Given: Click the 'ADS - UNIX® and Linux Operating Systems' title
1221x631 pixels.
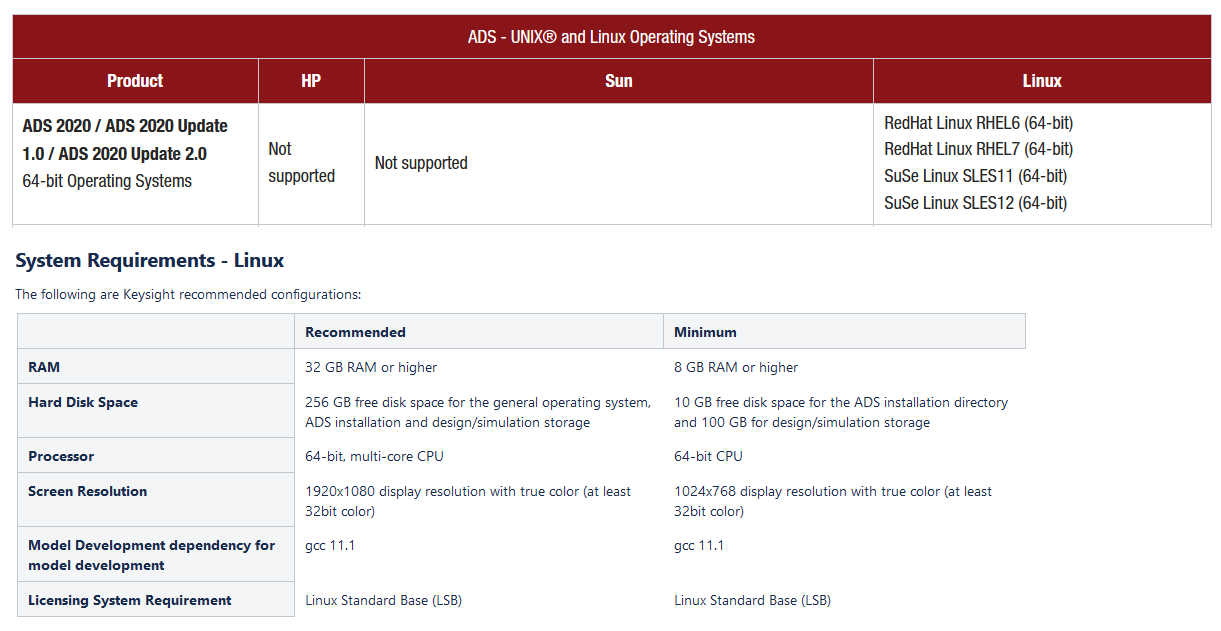Looking at the screenshot, I should (x=611, y=37).
